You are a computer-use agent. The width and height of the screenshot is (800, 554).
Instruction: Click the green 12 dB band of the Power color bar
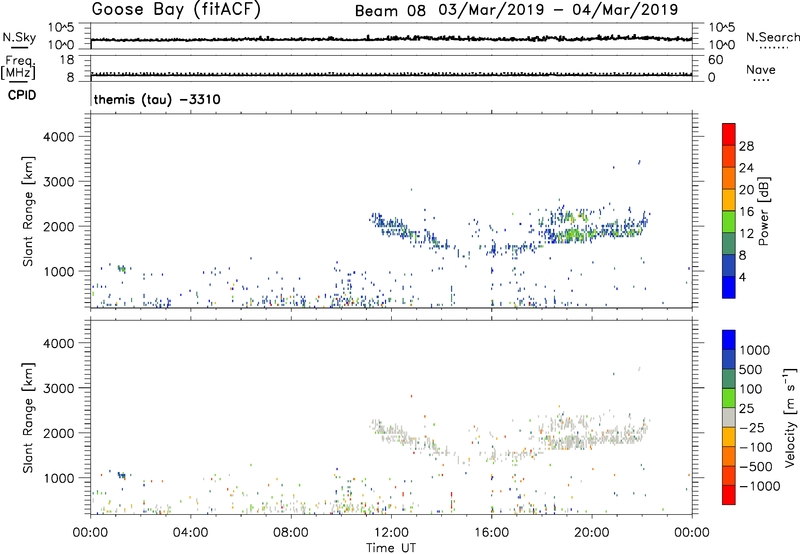[x=729, y=221]
